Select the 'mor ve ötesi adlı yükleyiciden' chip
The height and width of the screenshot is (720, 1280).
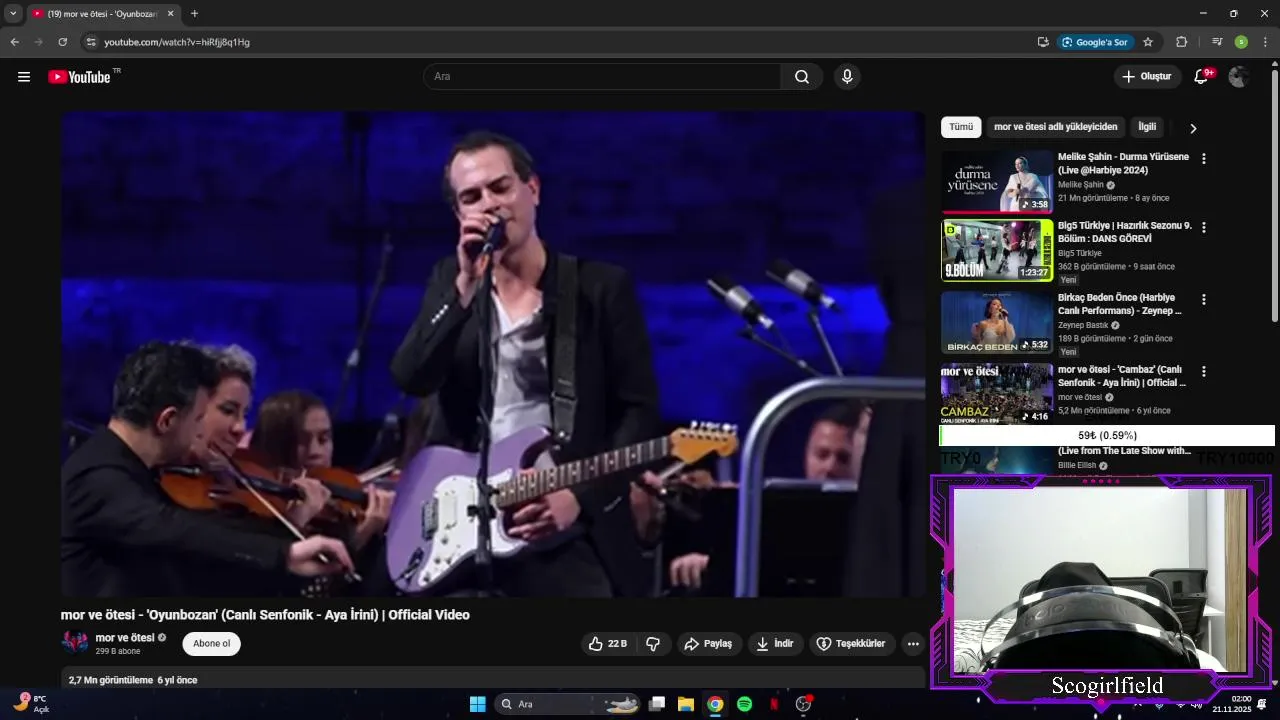[x=1055, y=127]
